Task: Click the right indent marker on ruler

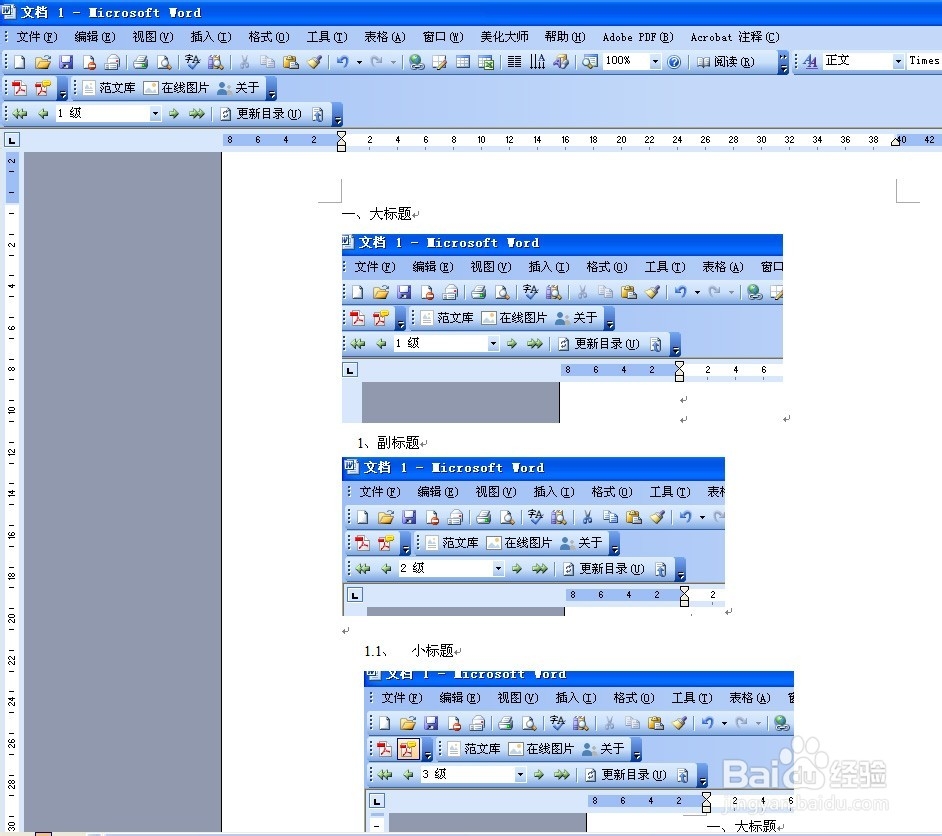Action: [x=896, y=141]
